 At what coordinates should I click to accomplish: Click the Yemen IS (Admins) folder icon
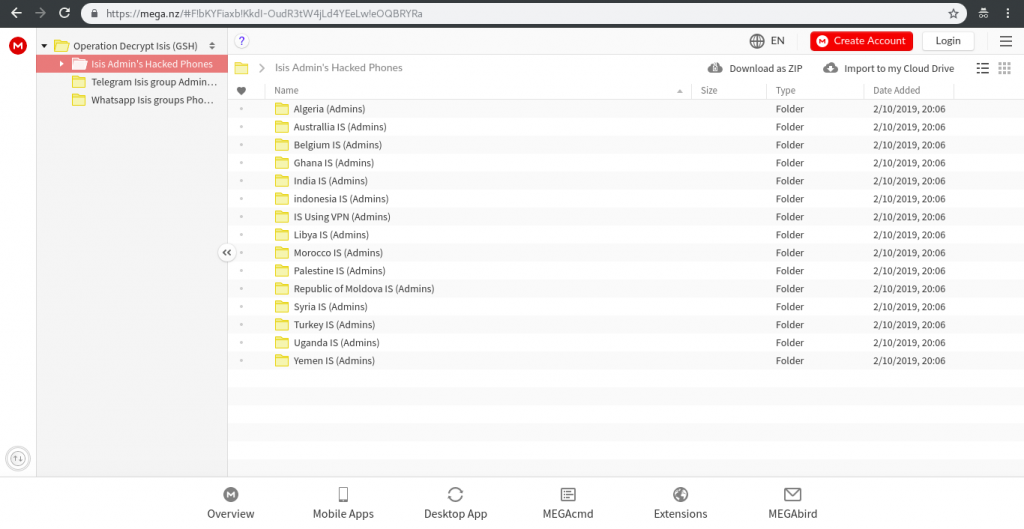[x=281, y=361]
